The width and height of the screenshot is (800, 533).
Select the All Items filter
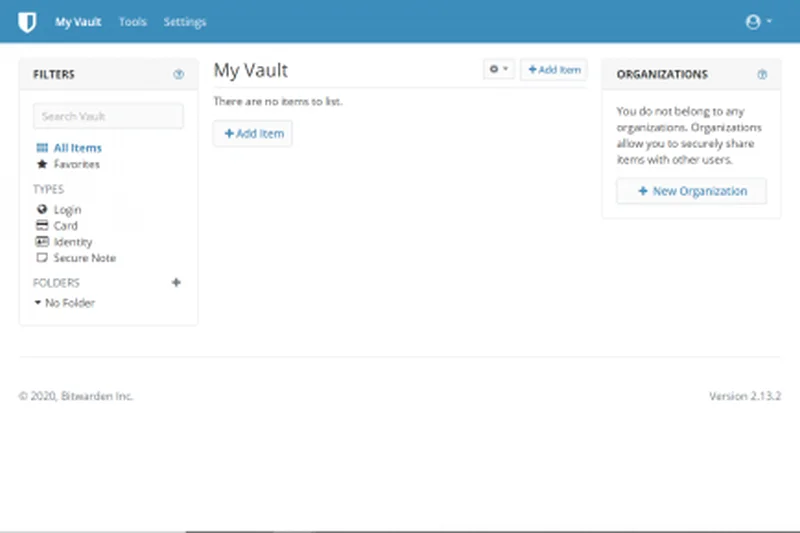[x=77, y=148]
